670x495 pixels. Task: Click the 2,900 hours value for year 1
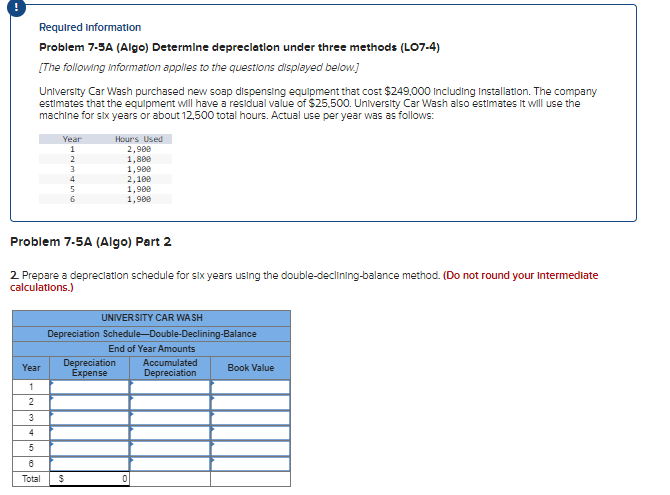coord(139,149)
